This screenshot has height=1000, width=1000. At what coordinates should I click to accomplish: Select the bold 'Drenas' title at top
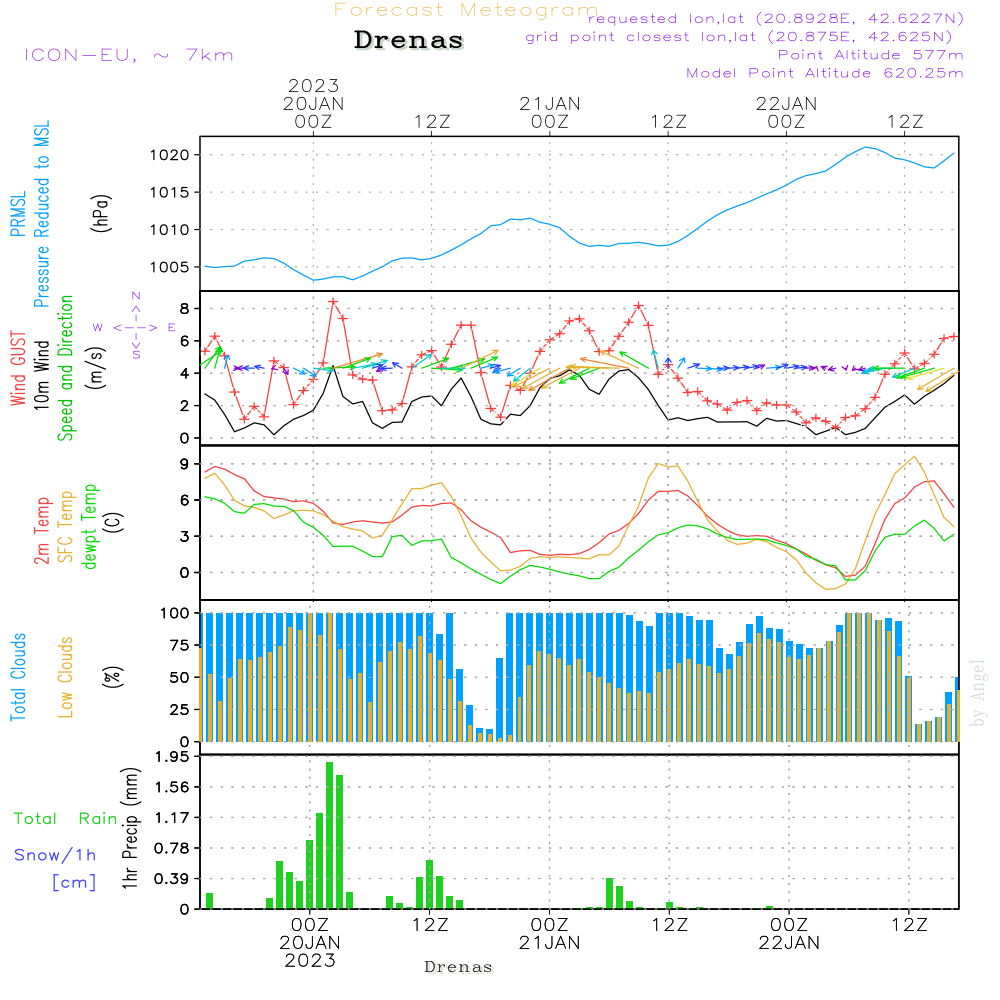tap(409, 40)
